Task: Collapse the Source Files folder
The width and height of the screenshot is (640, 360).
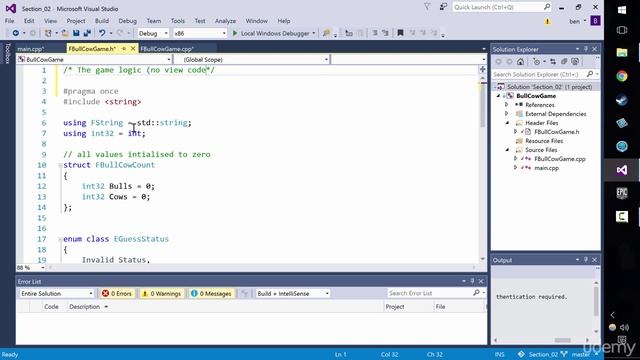Action: click(507, 150)
